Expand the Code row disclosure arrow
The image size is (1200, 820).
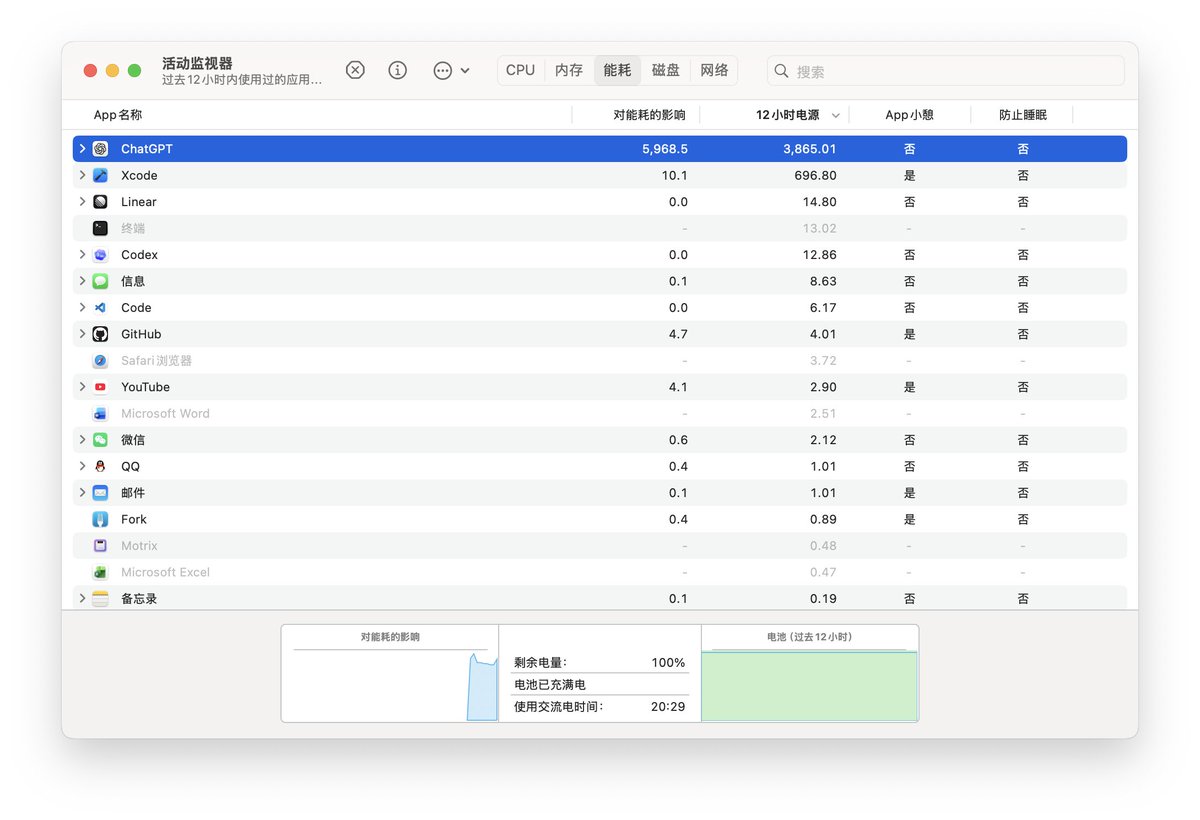(x=82, y=308)
